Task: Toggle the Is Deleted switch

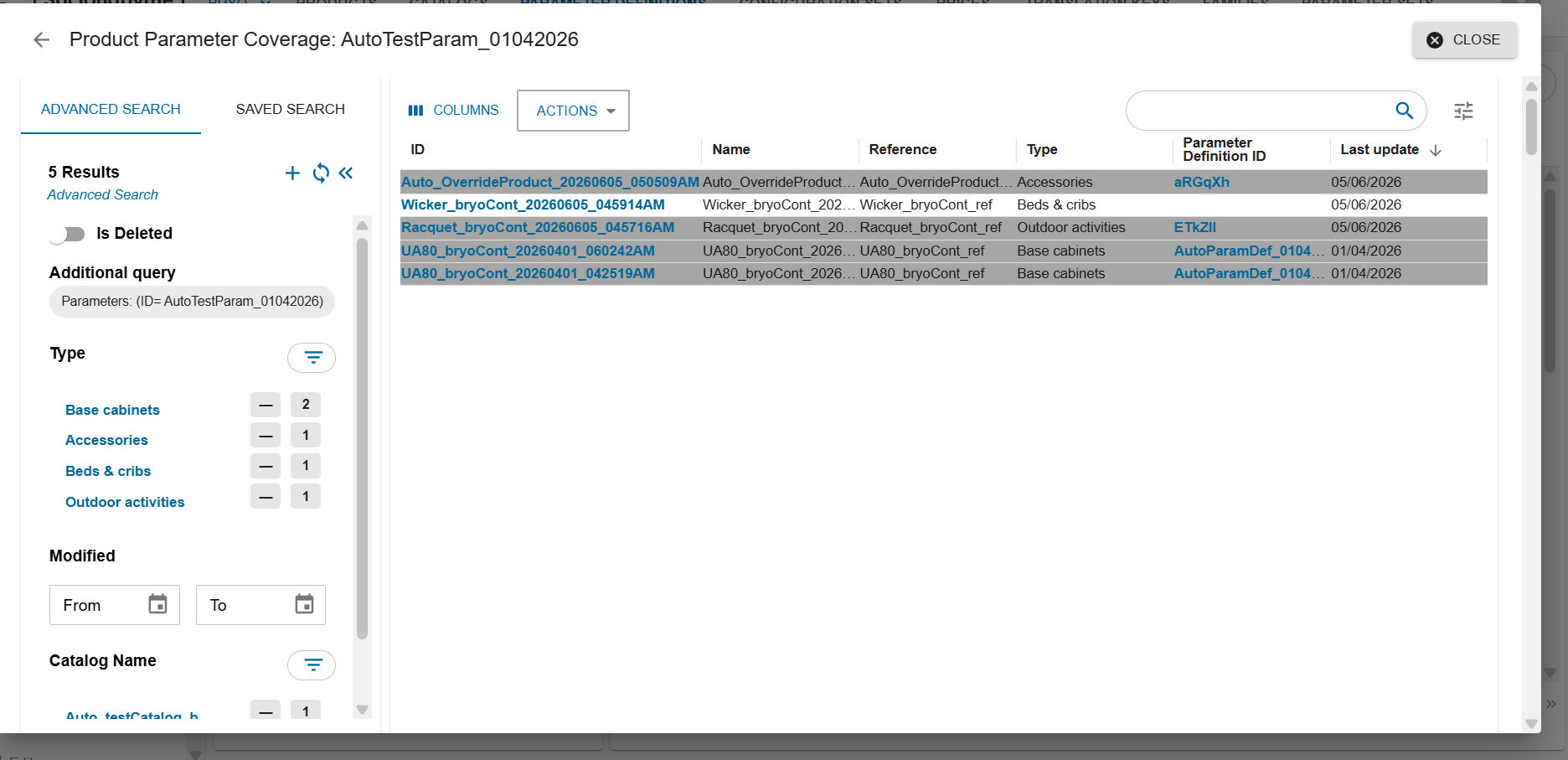Action: pos(68,234)
